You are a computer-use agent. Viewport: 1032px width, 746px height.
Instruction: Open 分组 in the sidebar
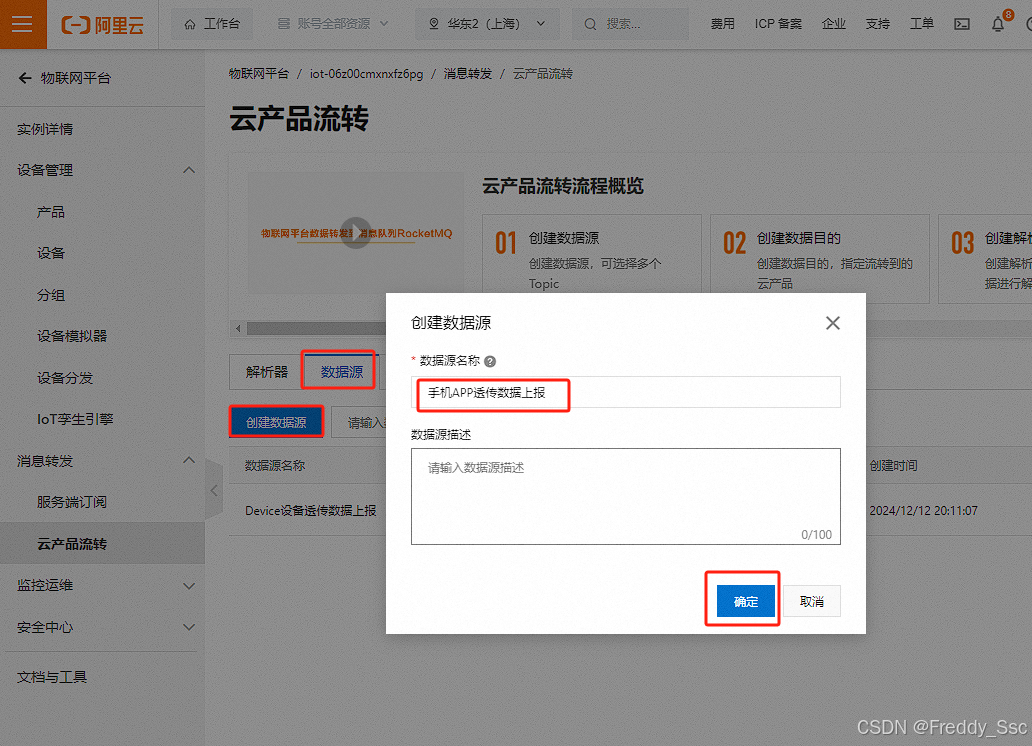51,295
